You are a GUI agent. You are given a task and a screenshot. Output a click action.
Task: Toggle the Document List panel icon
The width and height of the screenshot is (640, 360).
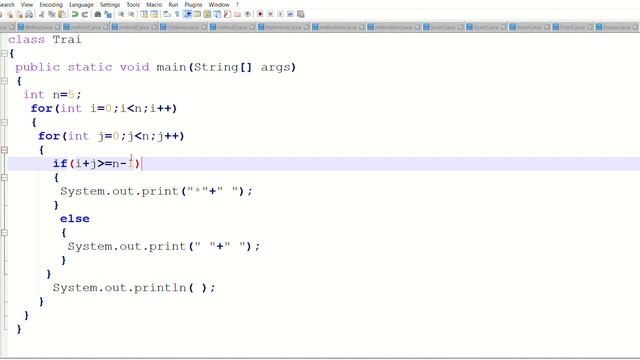pos(217,14)
